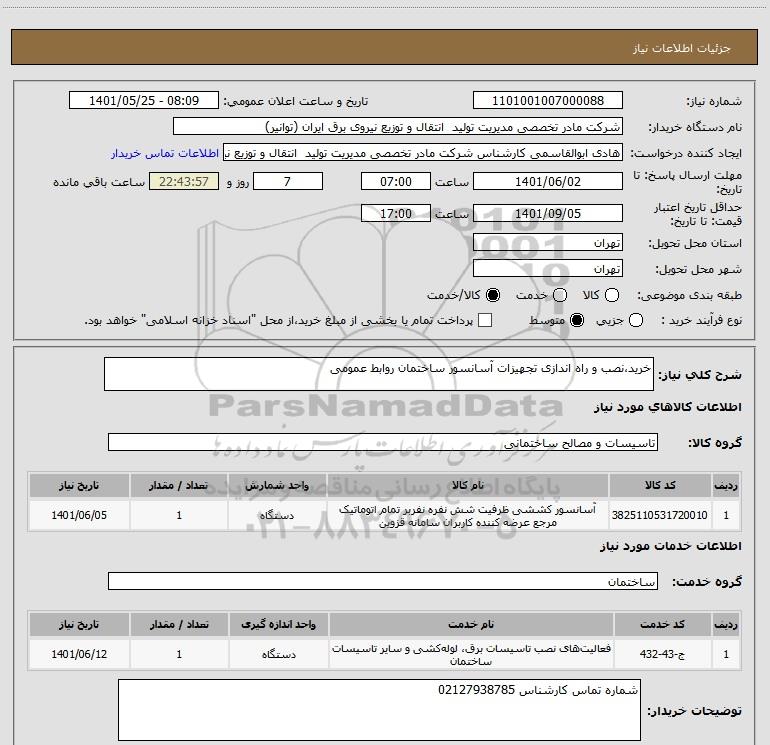Click the general need description text box
770x745 pixels.
point(379,374)
